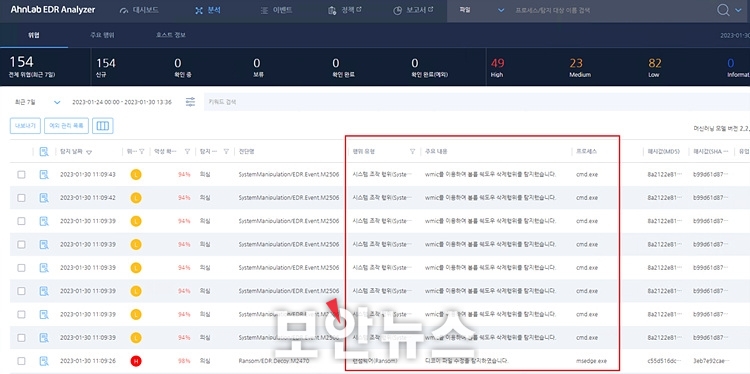This screenshot has height=374, width=750.
Task: Click the funnel filter icon on the 행위 유형 column
Action: click(x=412, y=152)
